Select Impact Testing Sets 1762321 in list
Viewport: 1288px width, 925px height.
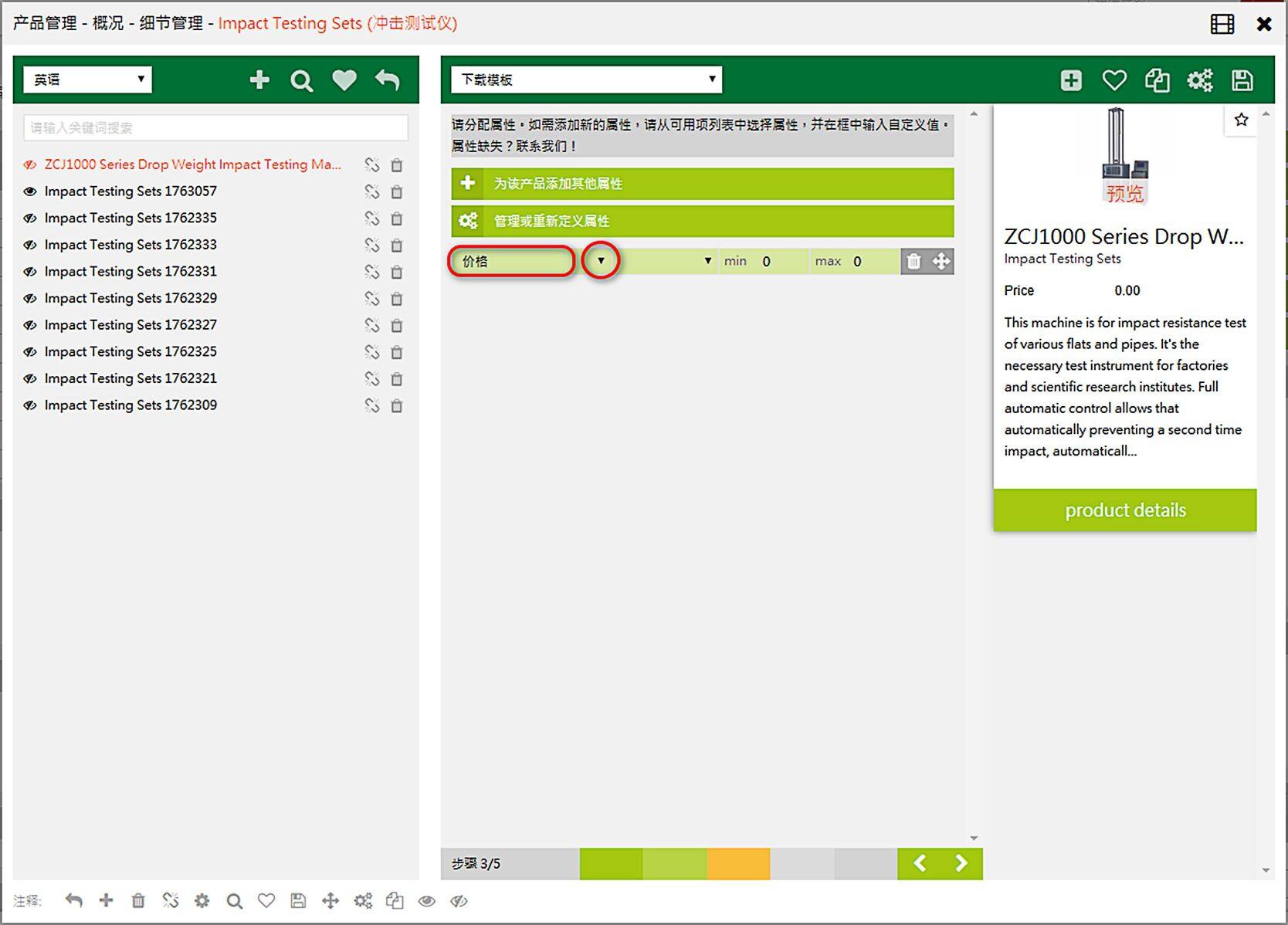(130, 378)
